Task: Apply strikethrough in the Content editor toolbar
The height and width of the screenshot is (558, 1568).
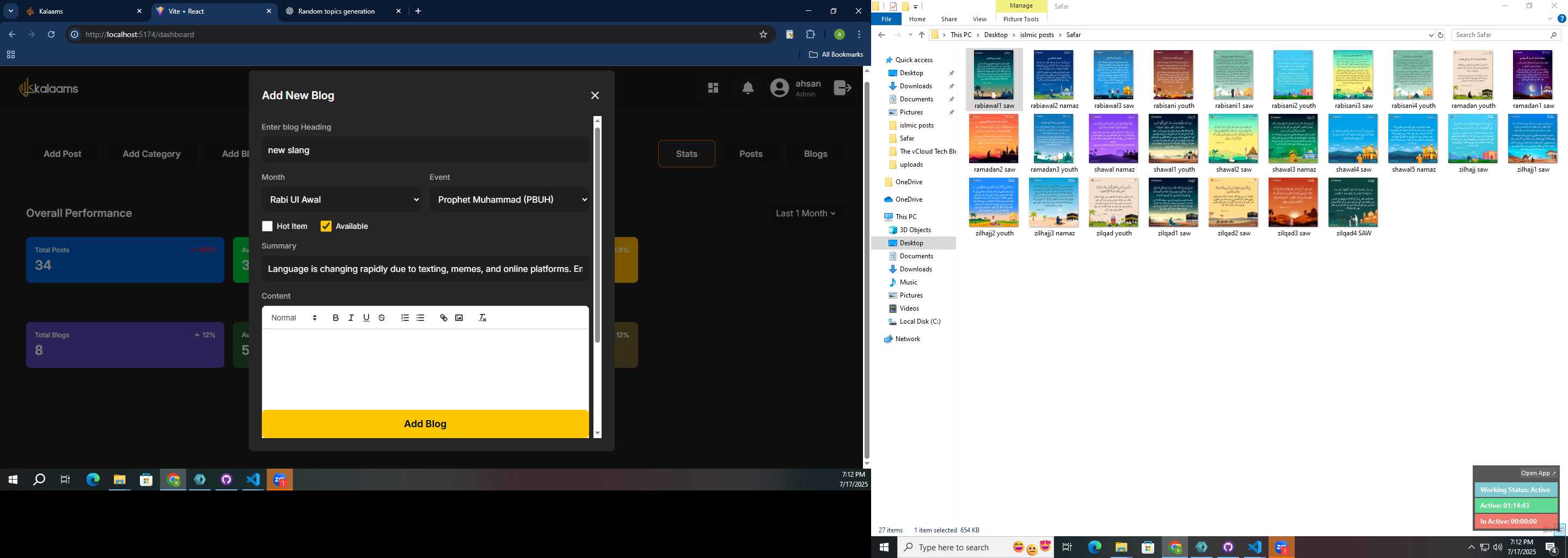Action: pyautogui.click(x=382, y=318)
